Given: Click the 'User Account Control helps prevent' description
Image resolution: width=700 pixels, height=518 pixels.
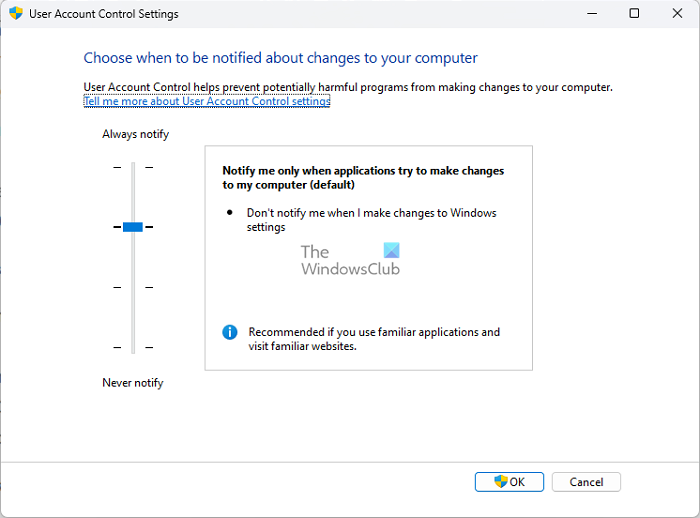Looking at the screenshot, I should (x=348, y=87).
